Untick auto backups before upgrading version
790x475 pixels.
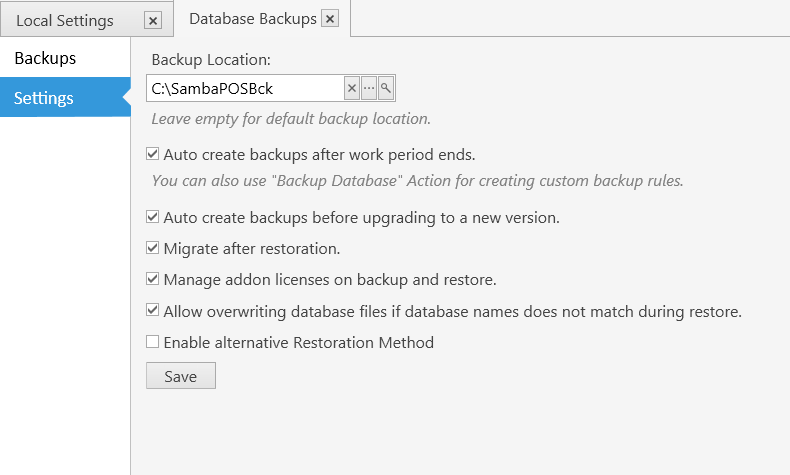tap(152, 217)
